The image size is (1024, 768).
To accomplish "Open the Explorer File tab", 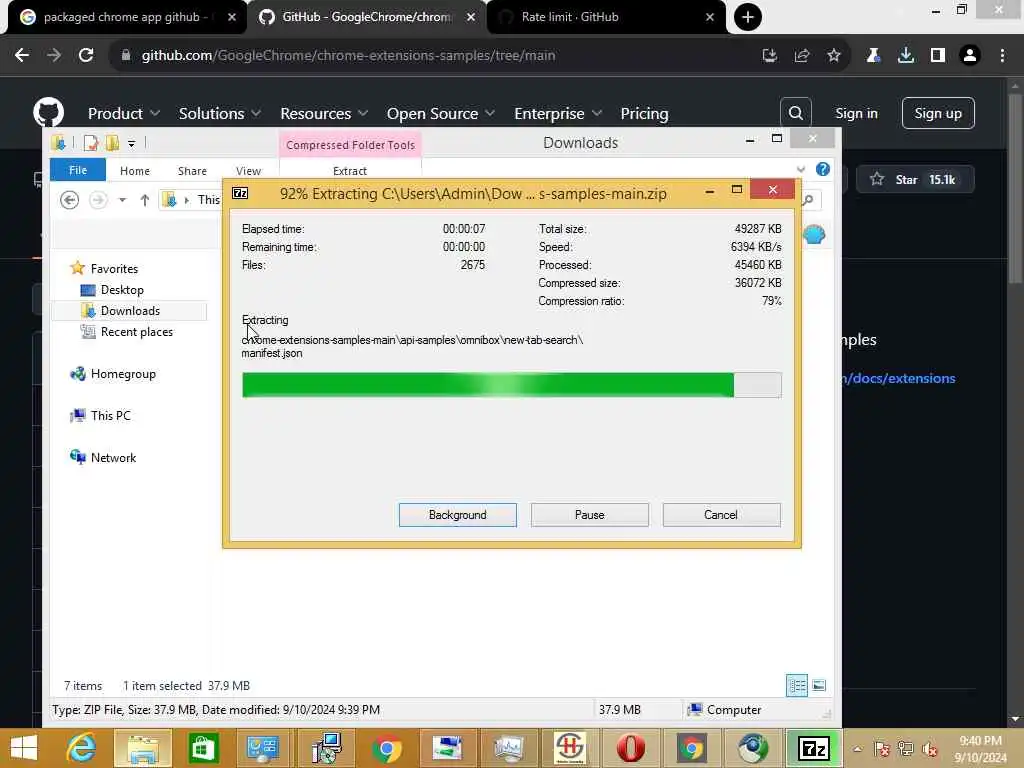I will tap(78, 170).
